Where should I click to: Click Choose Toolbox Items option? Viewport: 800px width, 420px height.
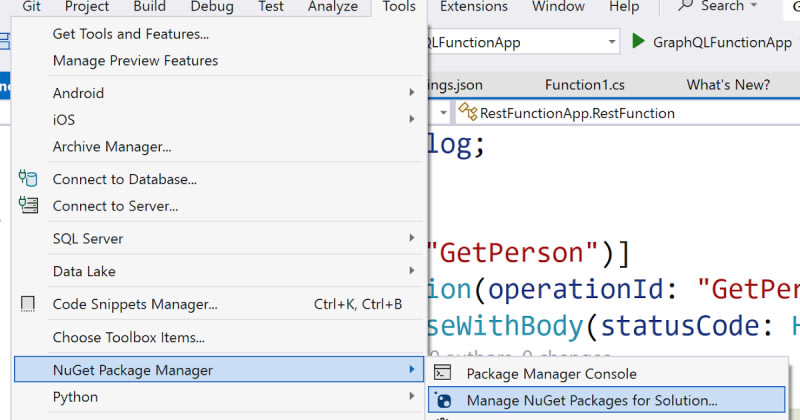(129, 337)
